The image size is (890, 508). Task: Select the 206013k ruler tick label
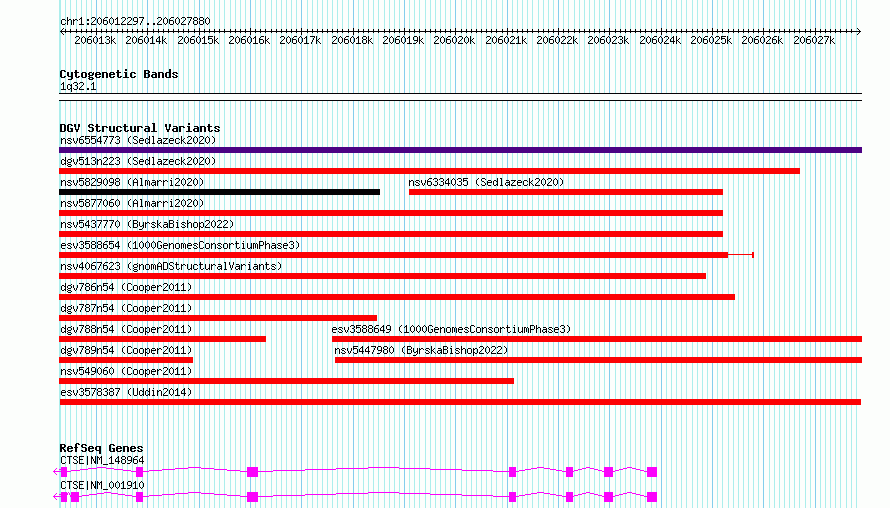(x=95, y=40)
